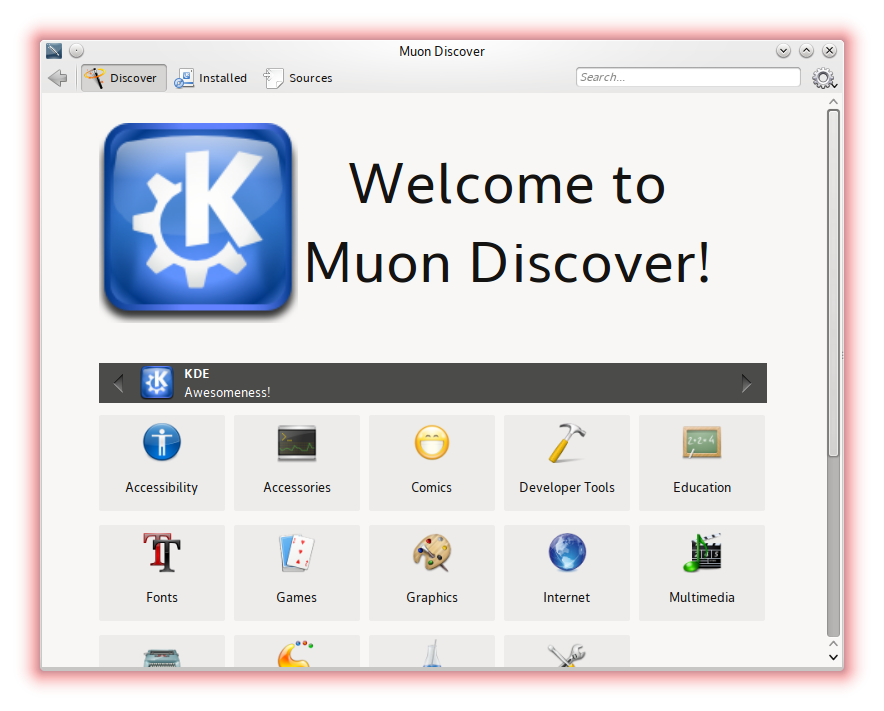Open the crossed tools category icon

[567, 656]
